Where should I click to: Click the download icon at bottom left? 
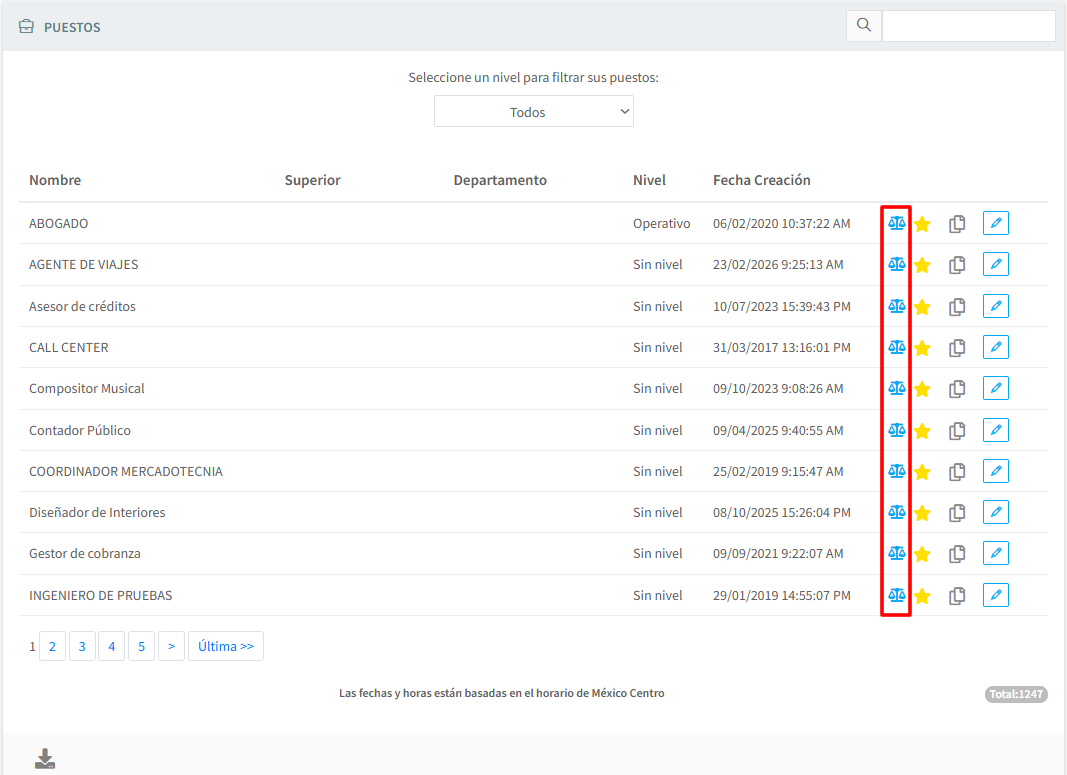click(x=45, y=759)
